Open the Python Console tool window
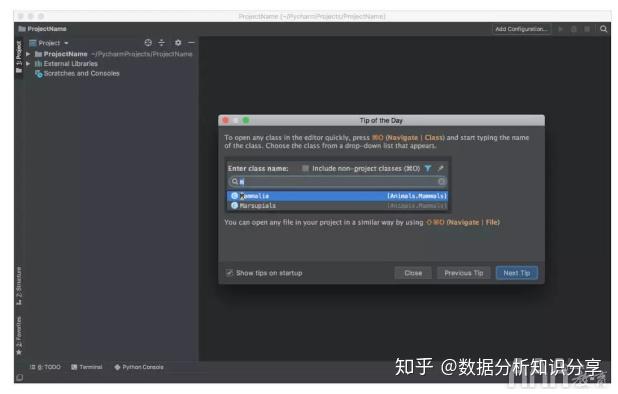The height and width of the screenshot is (394, 618). tap(139, 367)
